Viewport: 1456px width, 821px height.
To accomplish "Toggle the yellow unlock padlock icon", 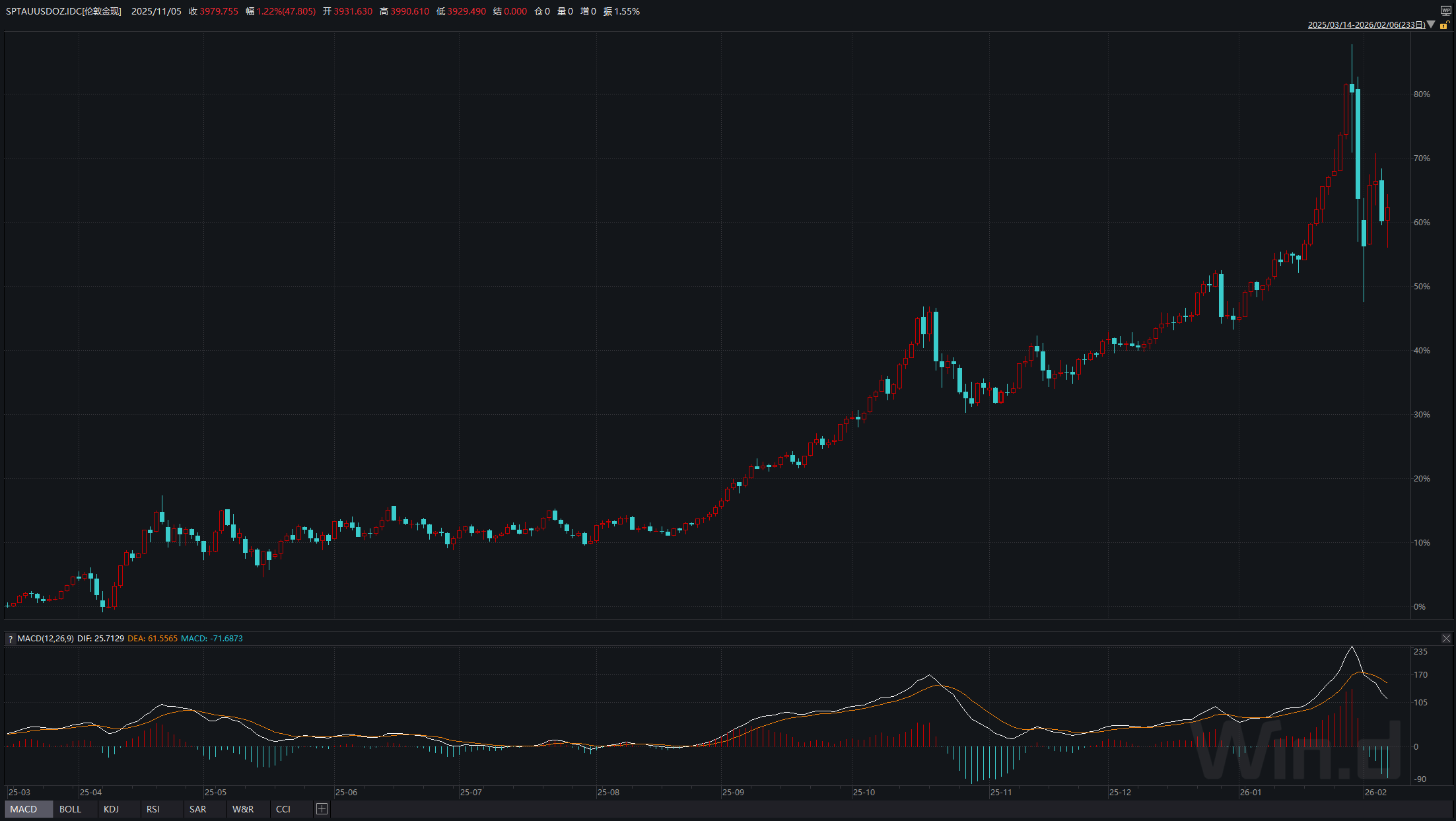I will point(1444,25).
